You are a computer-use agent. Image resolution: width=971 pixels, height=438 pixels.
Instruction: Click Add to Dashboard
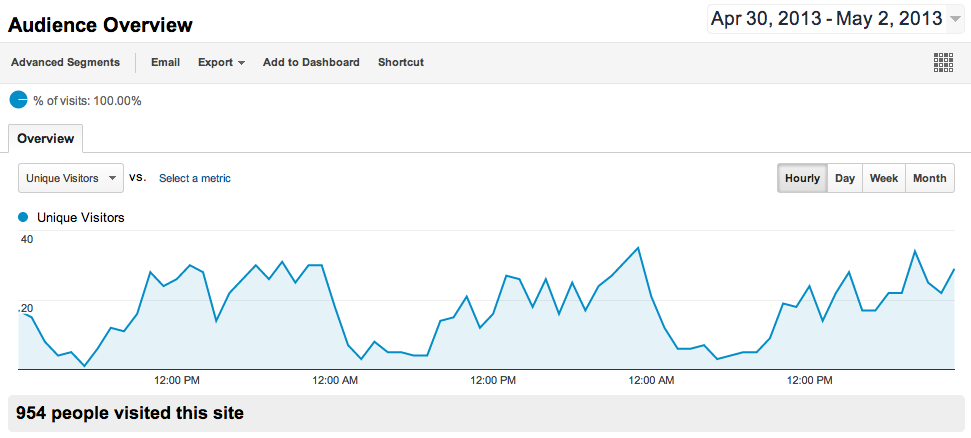coord(311,63)
